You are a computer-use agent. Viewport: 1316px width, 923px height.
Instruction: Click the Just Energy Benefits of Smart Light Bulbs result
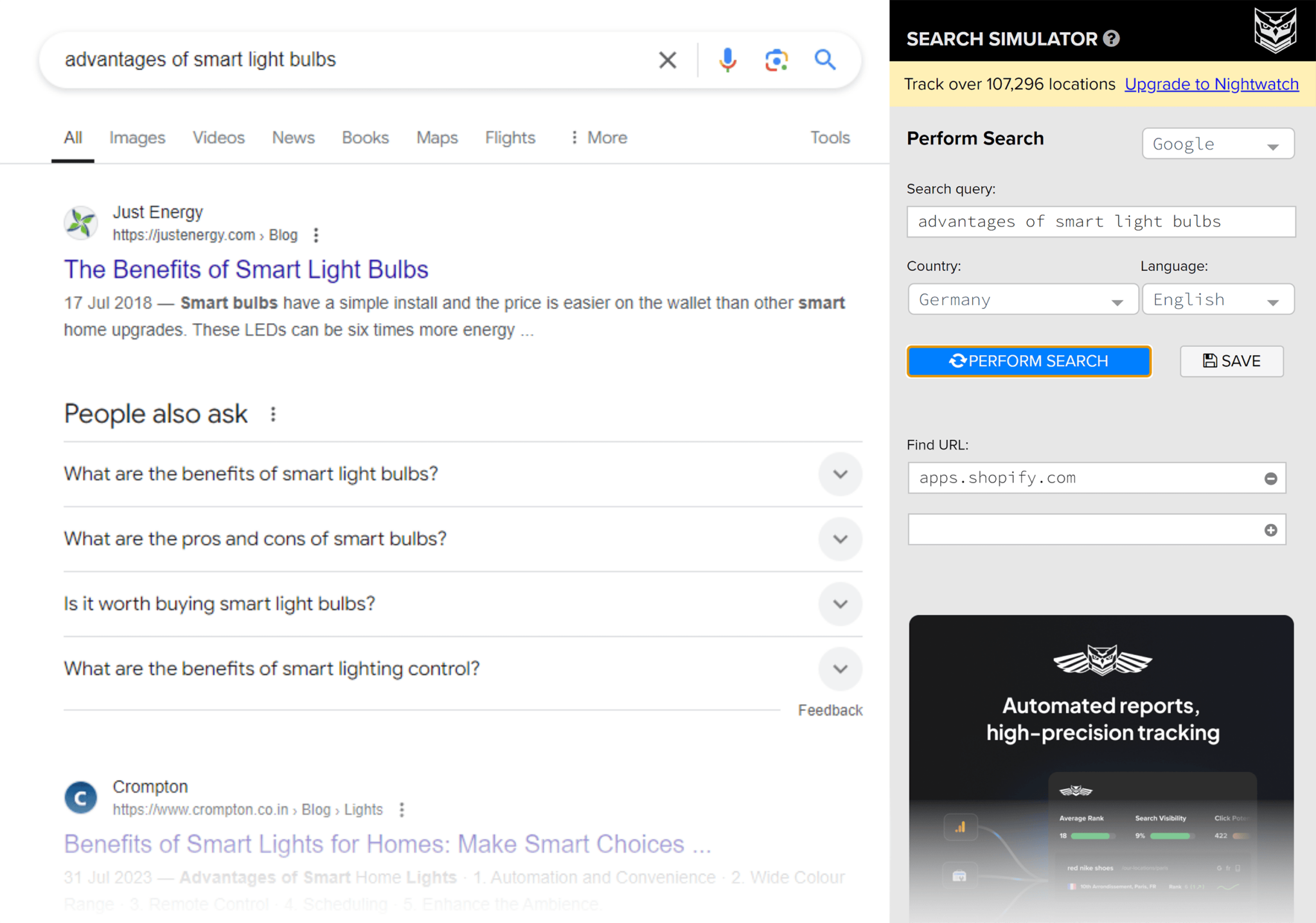245,268
